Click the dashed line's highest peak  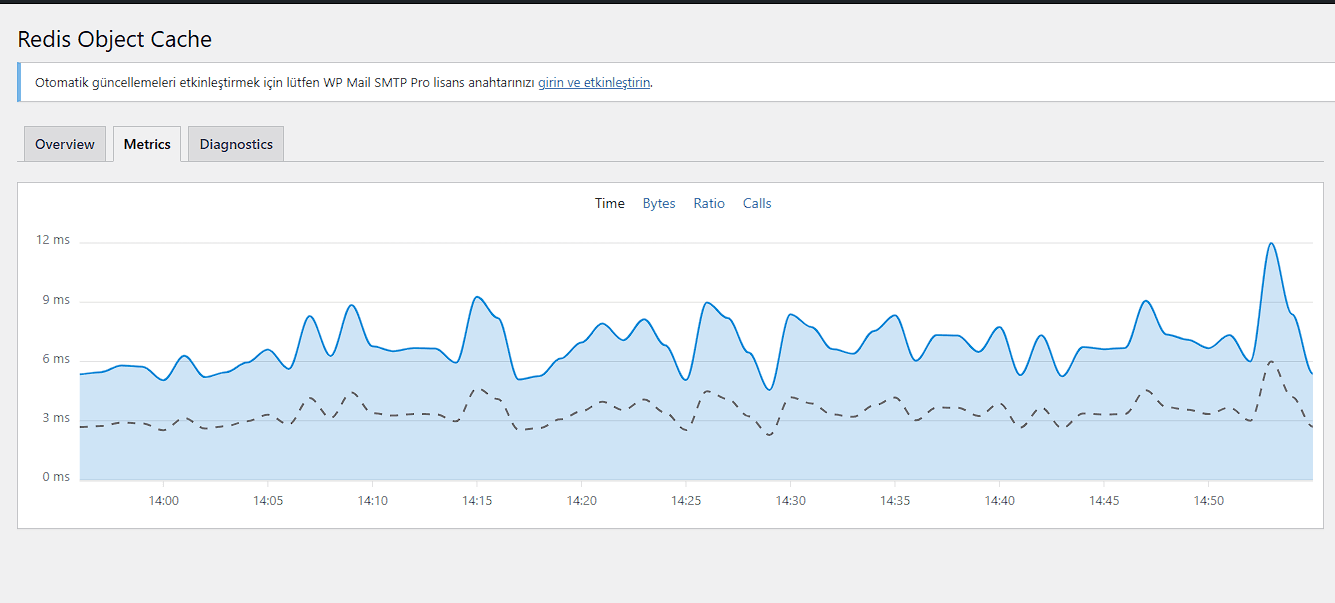pos(1271,362)
